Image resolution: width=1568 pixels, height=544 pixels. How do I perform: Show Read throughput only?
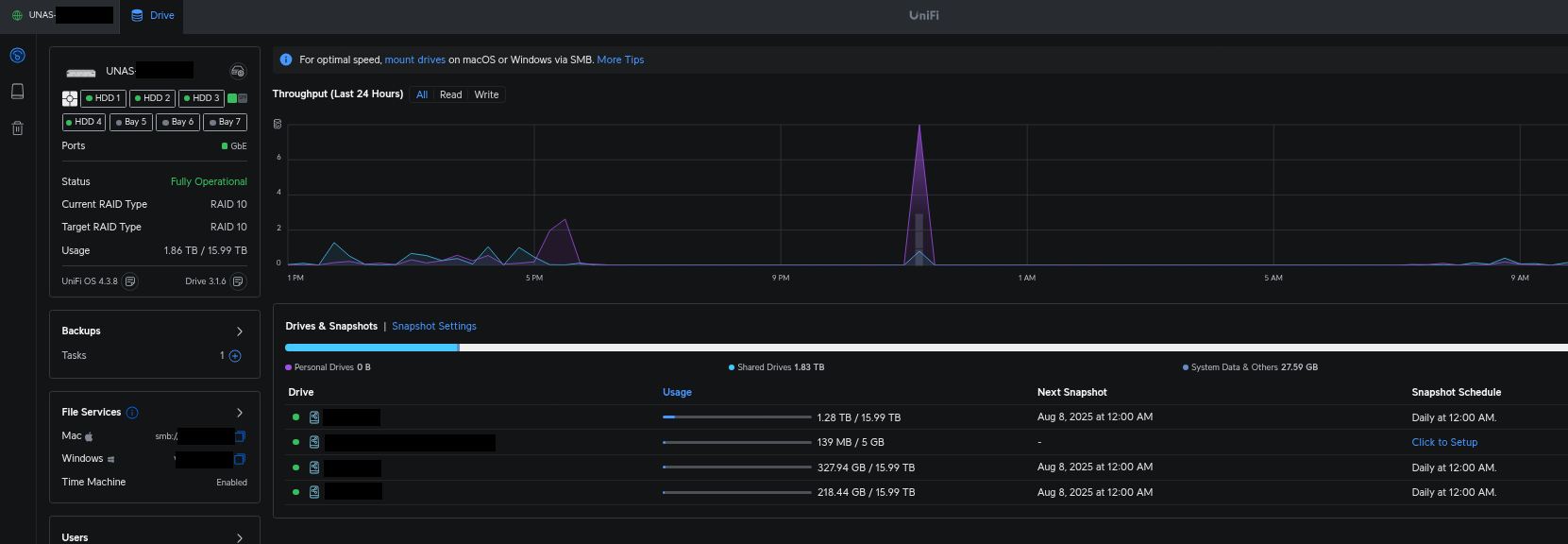451,94
